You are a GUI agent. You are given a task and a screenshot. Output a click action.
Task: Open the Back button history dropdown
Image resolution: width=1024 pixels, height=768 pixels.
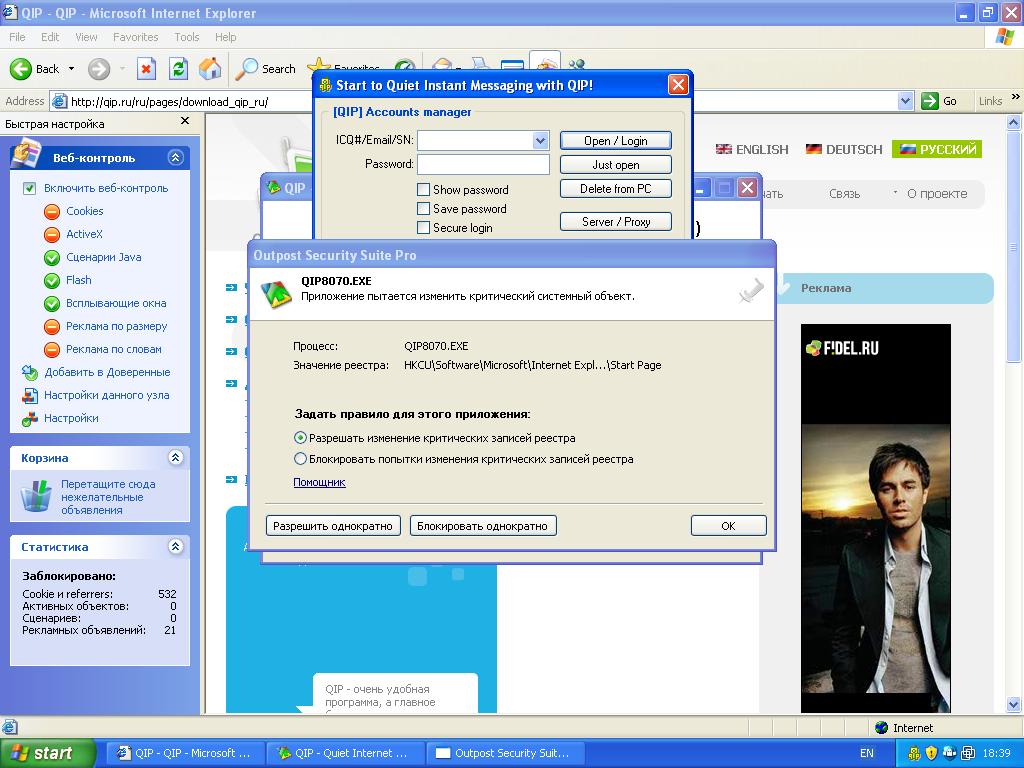click(x=71, y=69)
